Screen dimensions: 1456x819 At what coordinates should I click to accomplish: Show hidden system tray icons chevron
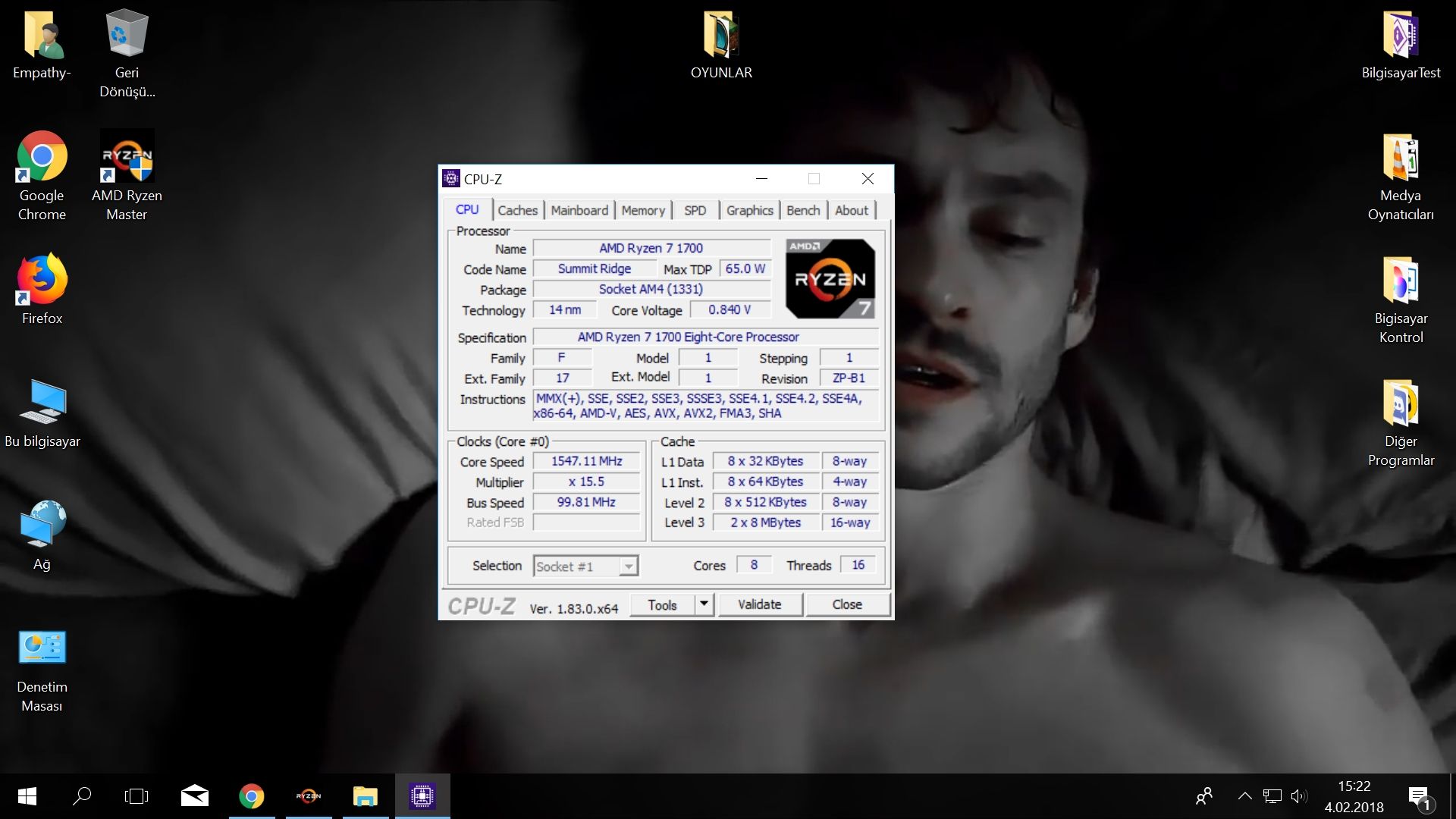tap(1244, 795)
